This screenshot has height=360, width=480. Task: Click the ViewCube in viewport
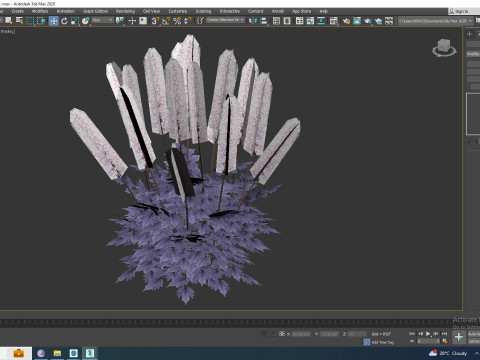click(444, 47)
